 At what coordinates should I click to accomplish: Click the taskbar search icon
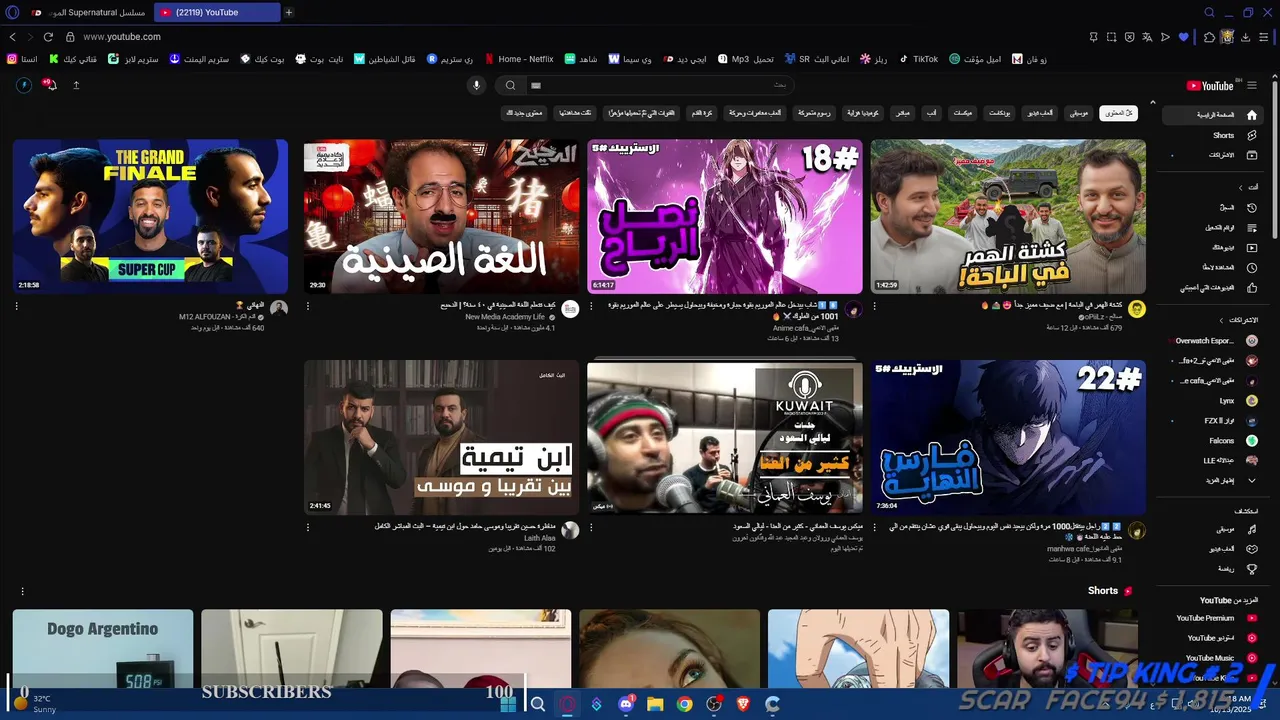[537, 704]
